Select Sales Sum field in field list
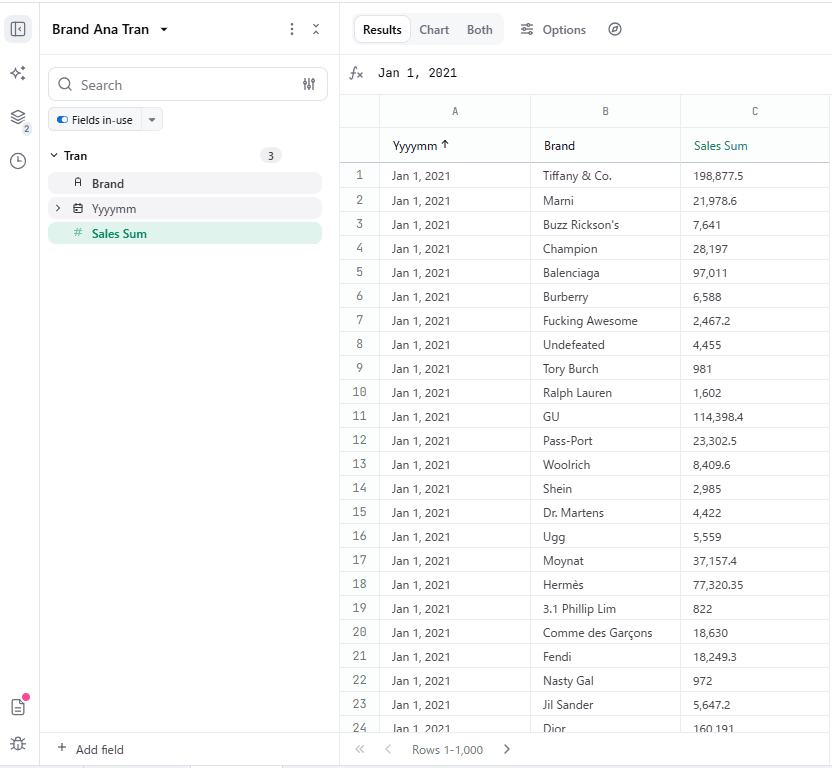The image size is (832, 768). [185, 234]
